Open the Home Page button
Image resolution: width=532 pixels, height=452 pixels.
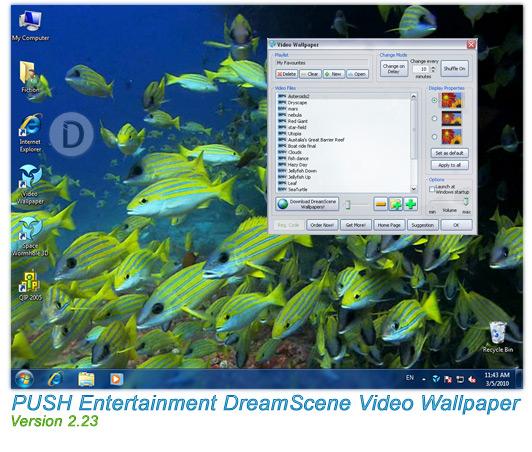point(389,225)
